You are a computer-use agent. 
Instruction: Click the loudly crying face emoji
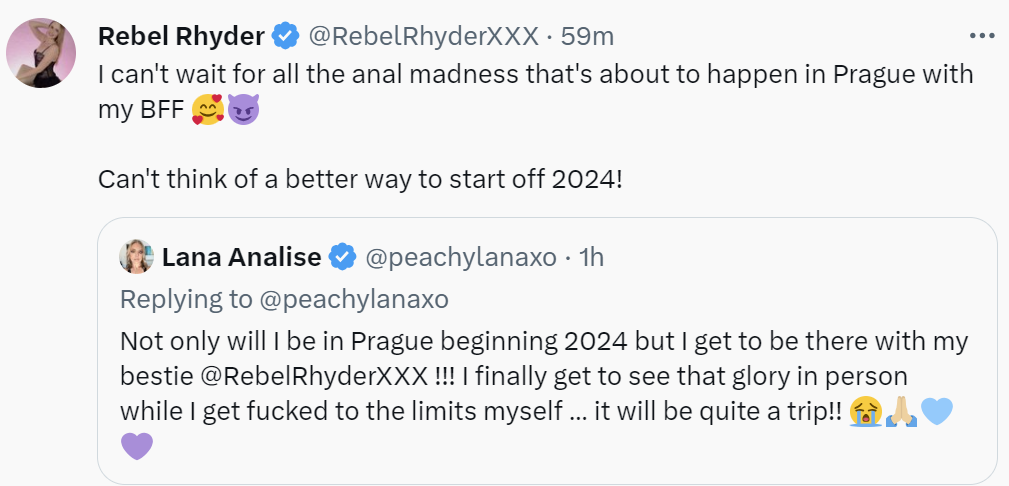(863, 410)
